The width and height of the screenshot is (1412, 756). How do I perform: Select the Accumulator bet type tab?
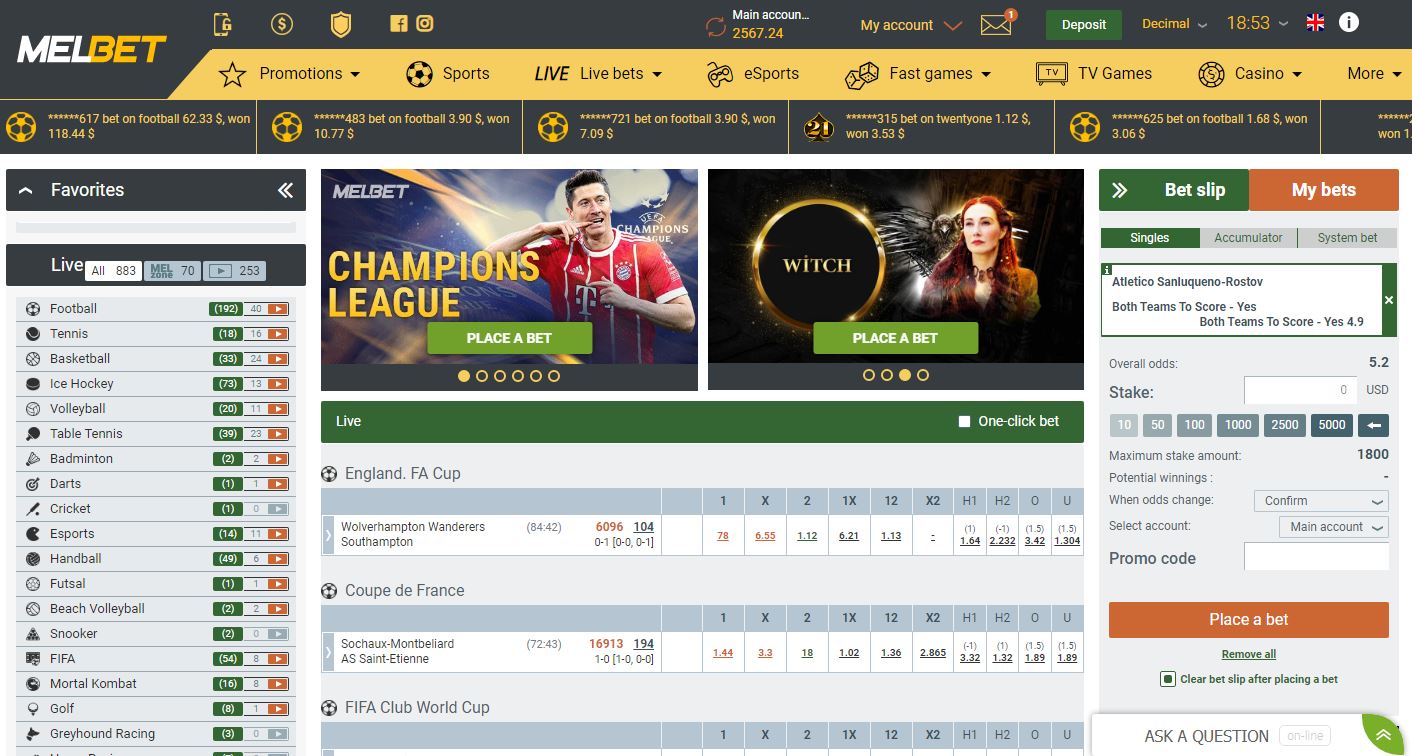coord(1248,238)
